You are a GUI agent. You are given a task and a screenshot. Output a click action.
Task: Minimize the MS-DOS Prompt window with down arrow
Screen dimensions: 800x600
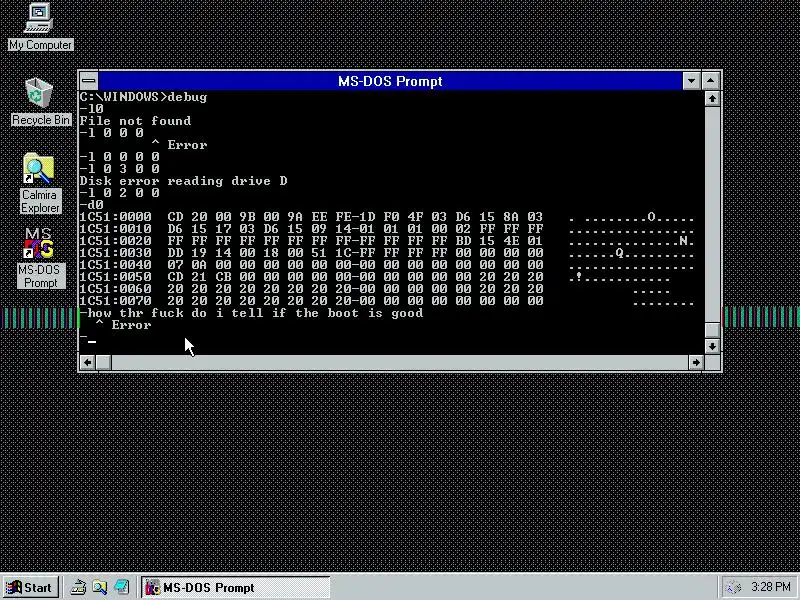[x=691, y=81]
